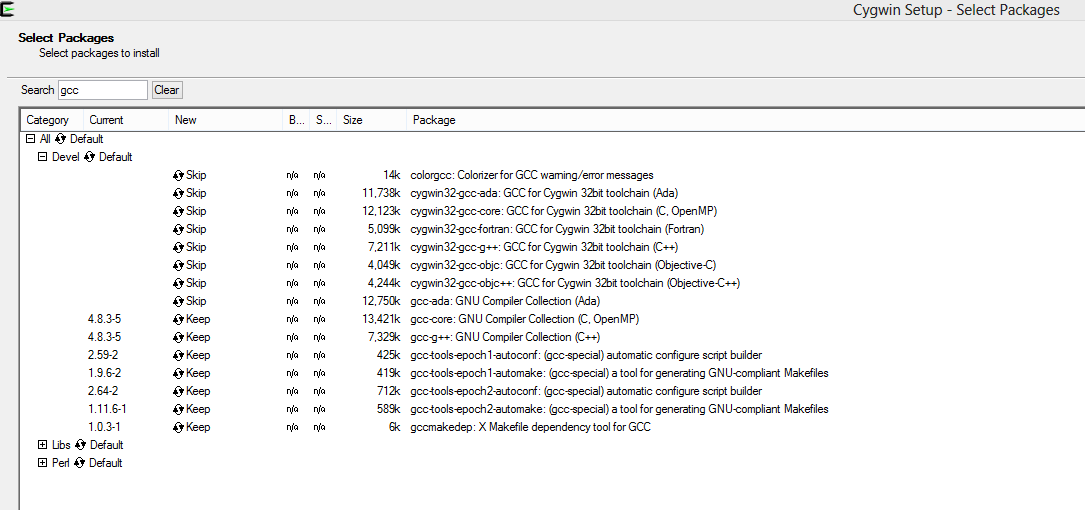Click current version 1.0.3-1
The width and height of the screenshot is (1085, 510).
(x=104, y=427)
